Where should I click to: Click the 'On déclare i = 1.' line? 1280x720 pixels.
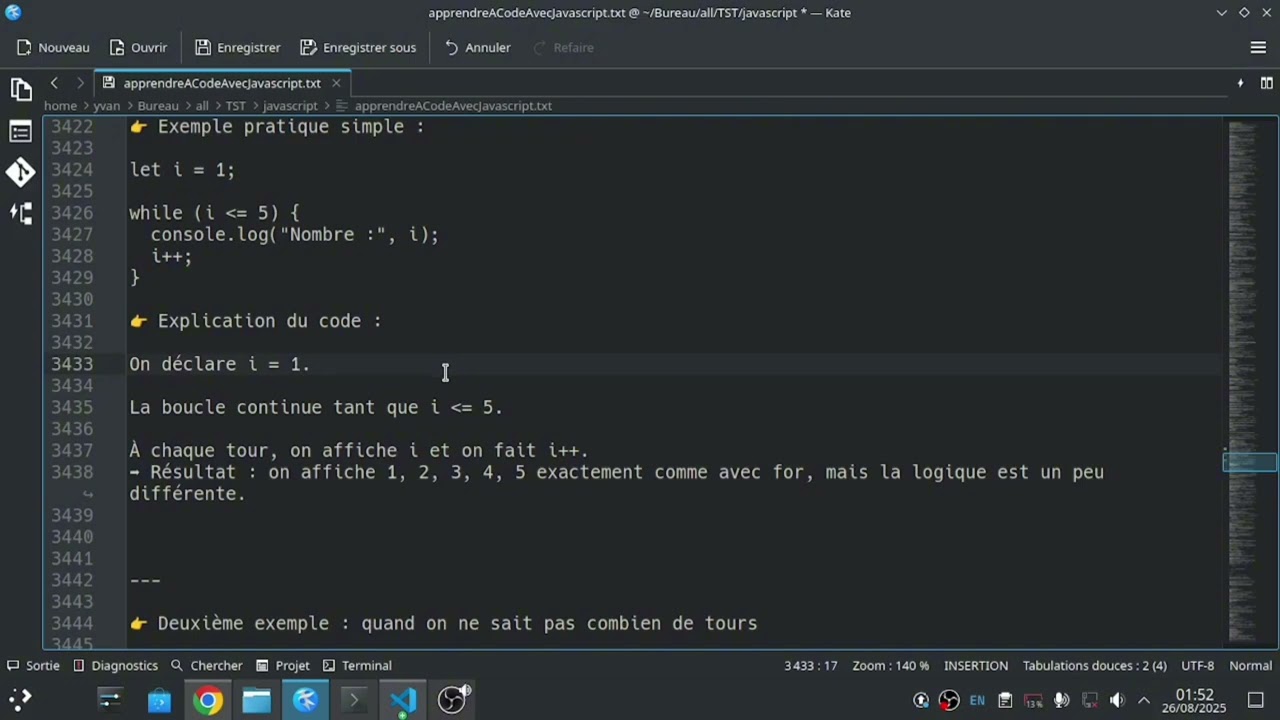click(220, 364)
